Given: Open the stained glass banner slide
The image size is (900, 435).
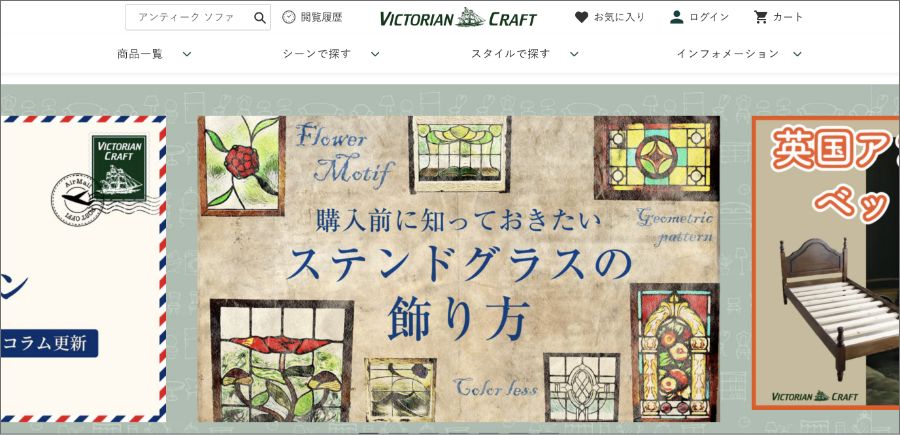Looking at the screenshot, I should coord(459,269).
